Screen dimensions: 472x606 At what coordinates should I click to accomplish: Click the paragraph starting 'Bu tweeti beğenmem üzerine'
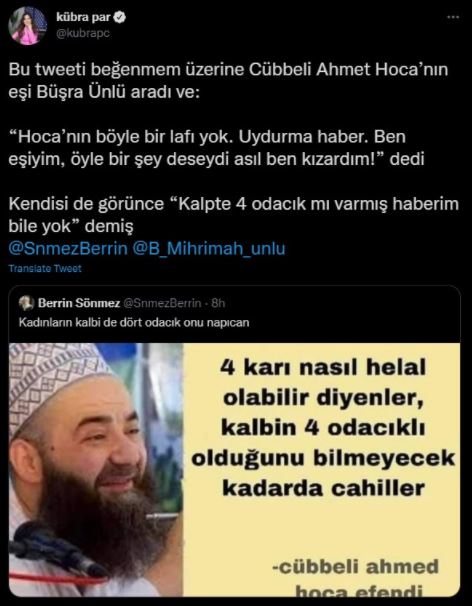click(x=228, y=82)
